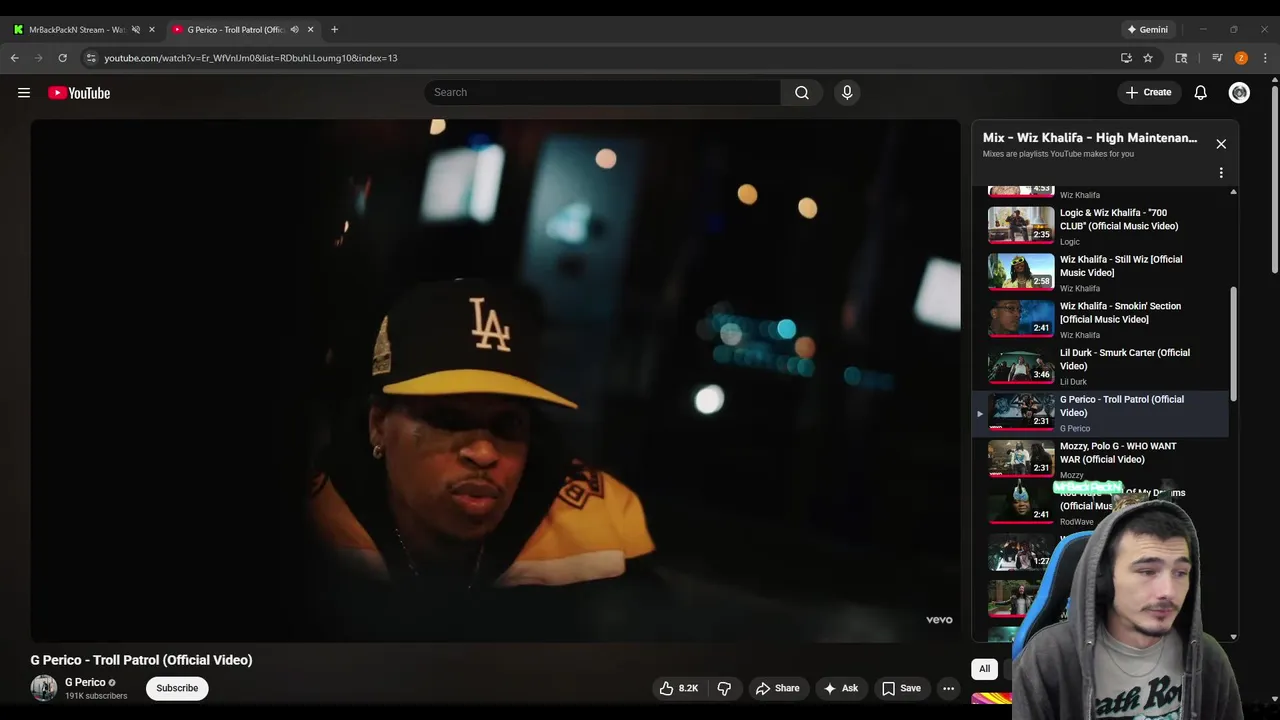Mute the G Perico tab audio
Screen dimensions: 1280x720
click(x=294, y=29)
